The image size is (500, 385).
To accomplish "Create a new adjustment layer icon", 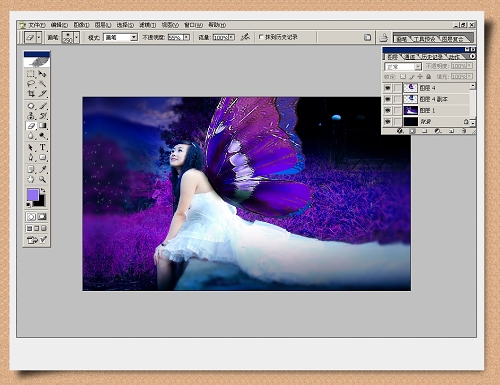I will (438, 131).
